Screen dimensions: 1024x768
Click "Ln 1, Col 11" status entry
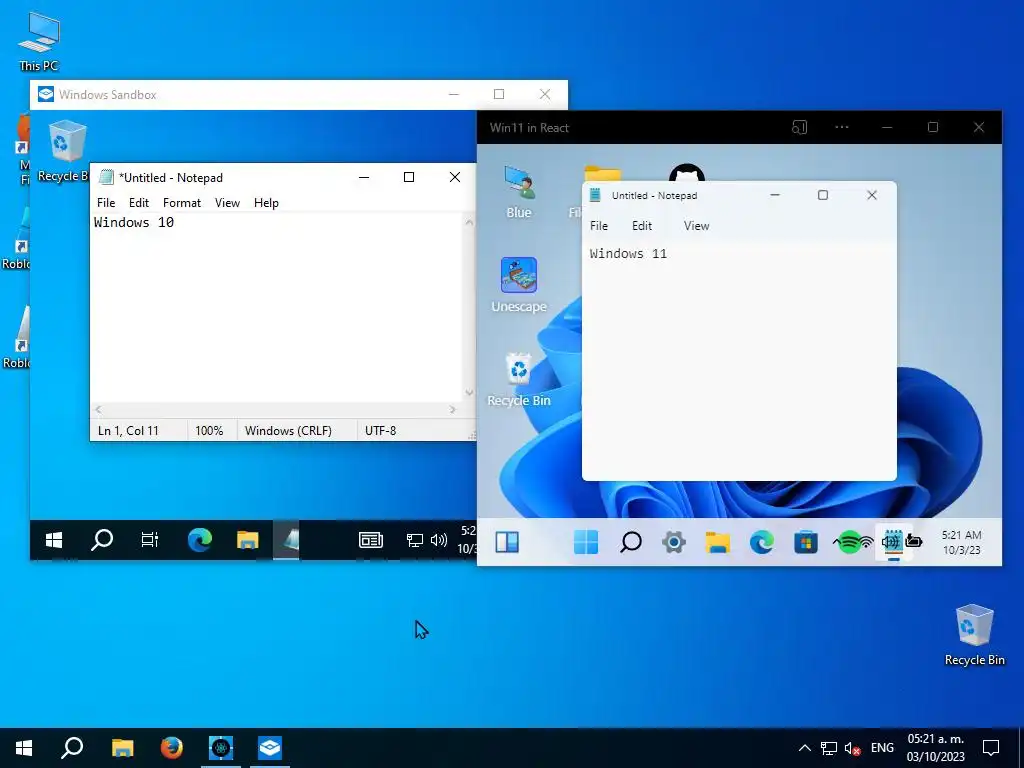coord(128,430)
